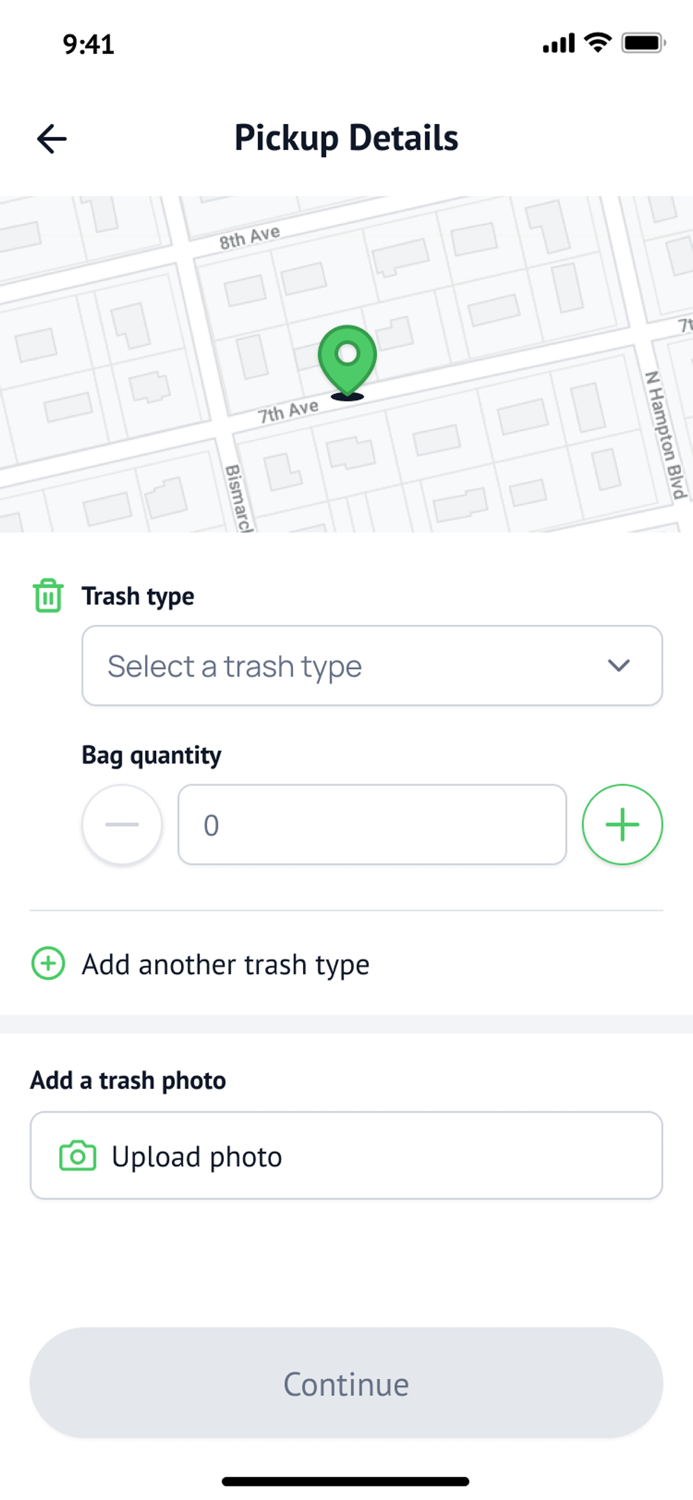This screenshot has width=693, height=1500.
Task: Click the minus circle icon
Action: [121, 824]
